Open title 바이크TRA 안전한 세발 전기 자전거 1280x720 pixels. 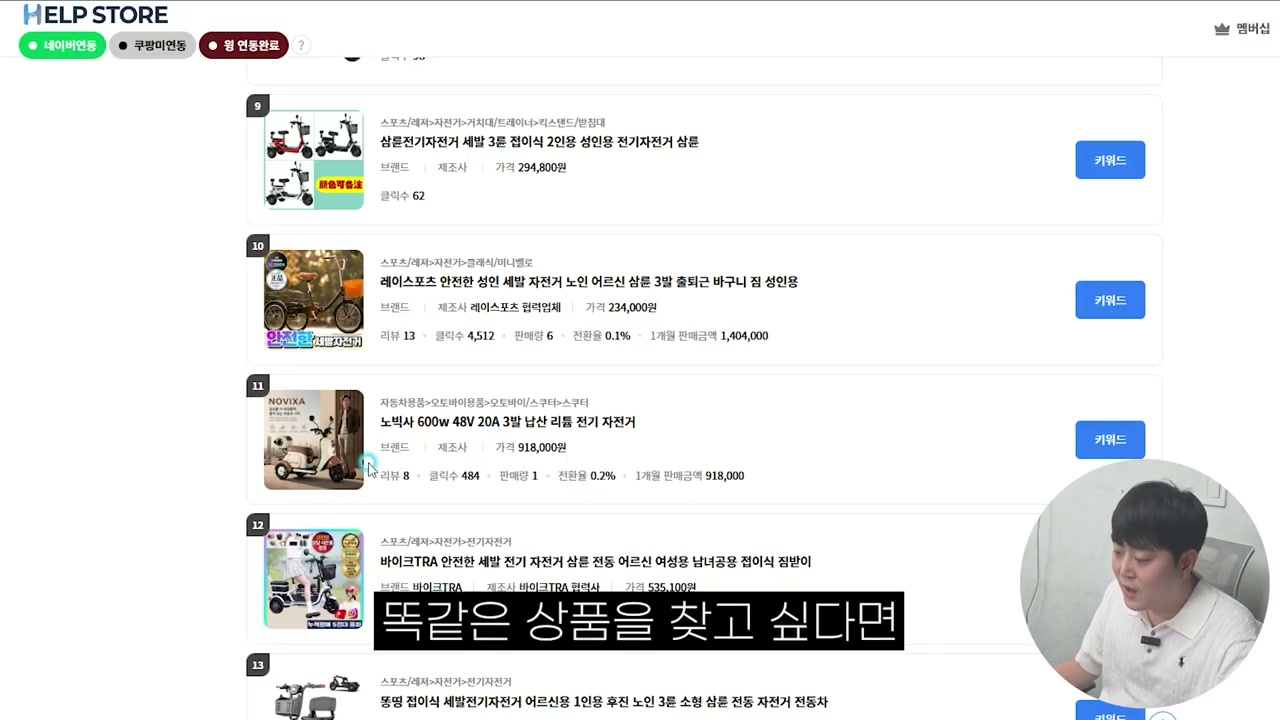596,562
